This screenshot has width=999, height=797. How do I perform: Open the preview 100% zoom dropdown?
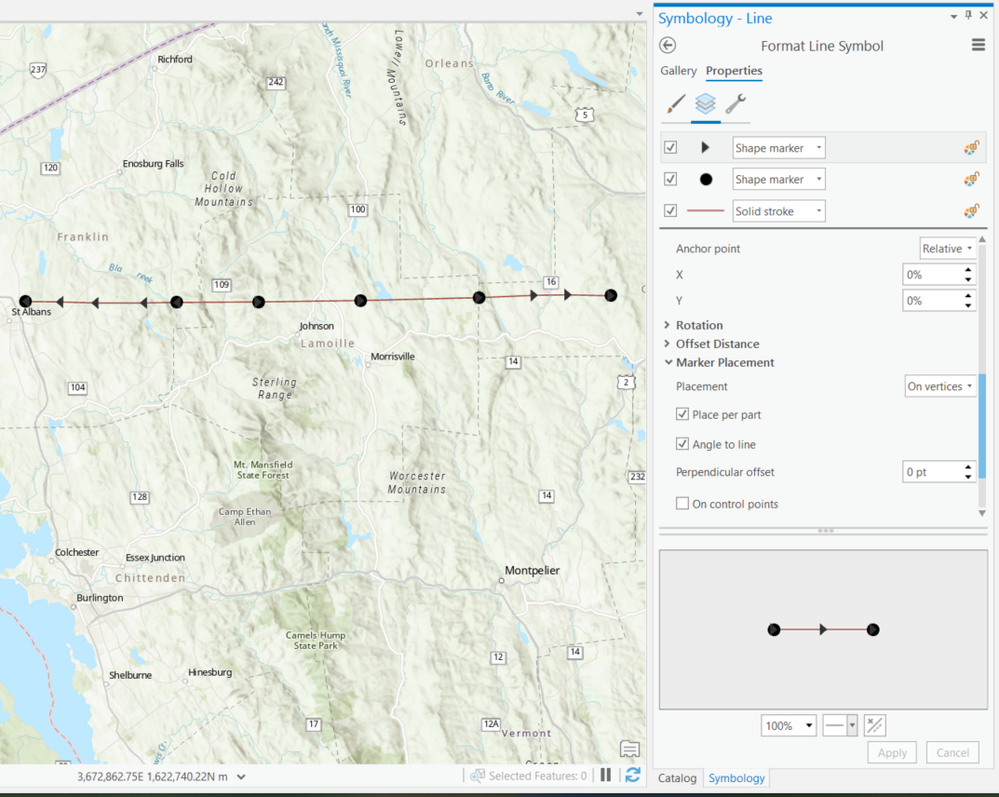click(x=789, y=725)
